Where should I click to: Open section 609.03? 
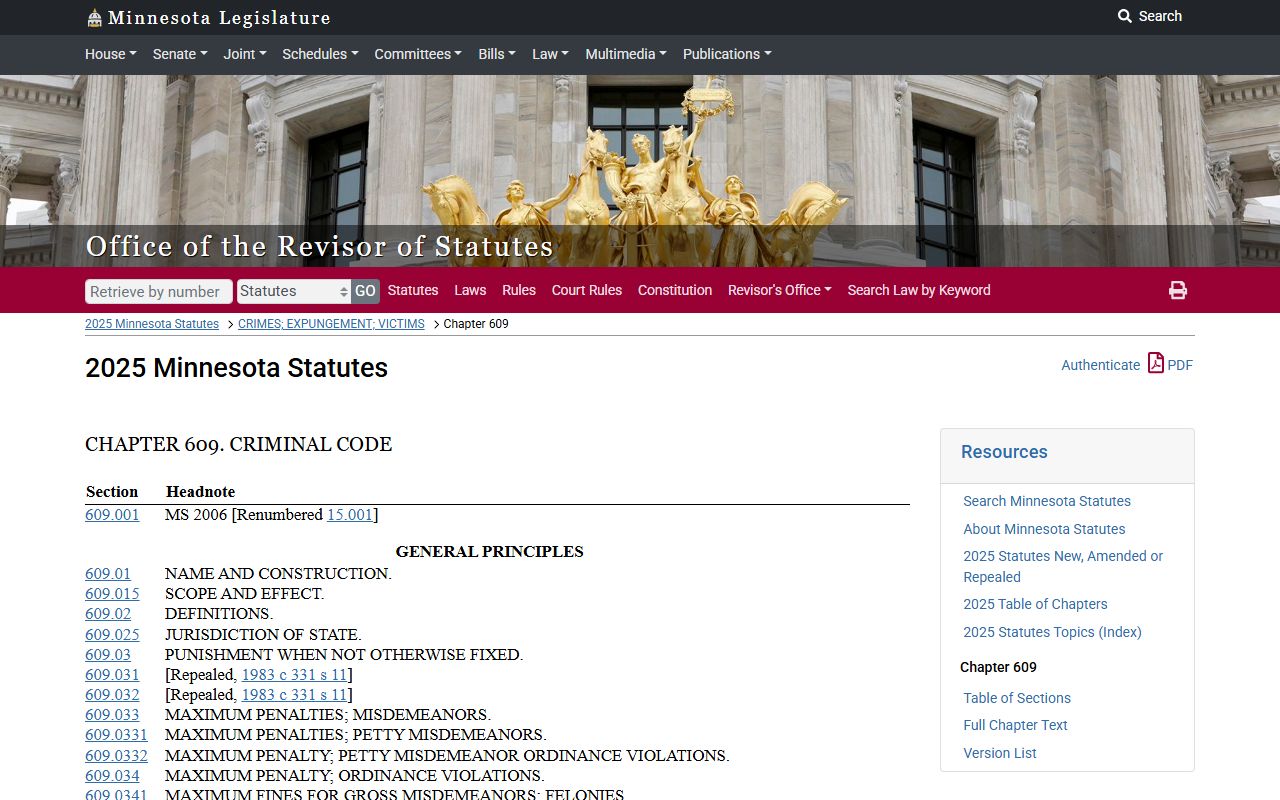(x=108, y=655)
